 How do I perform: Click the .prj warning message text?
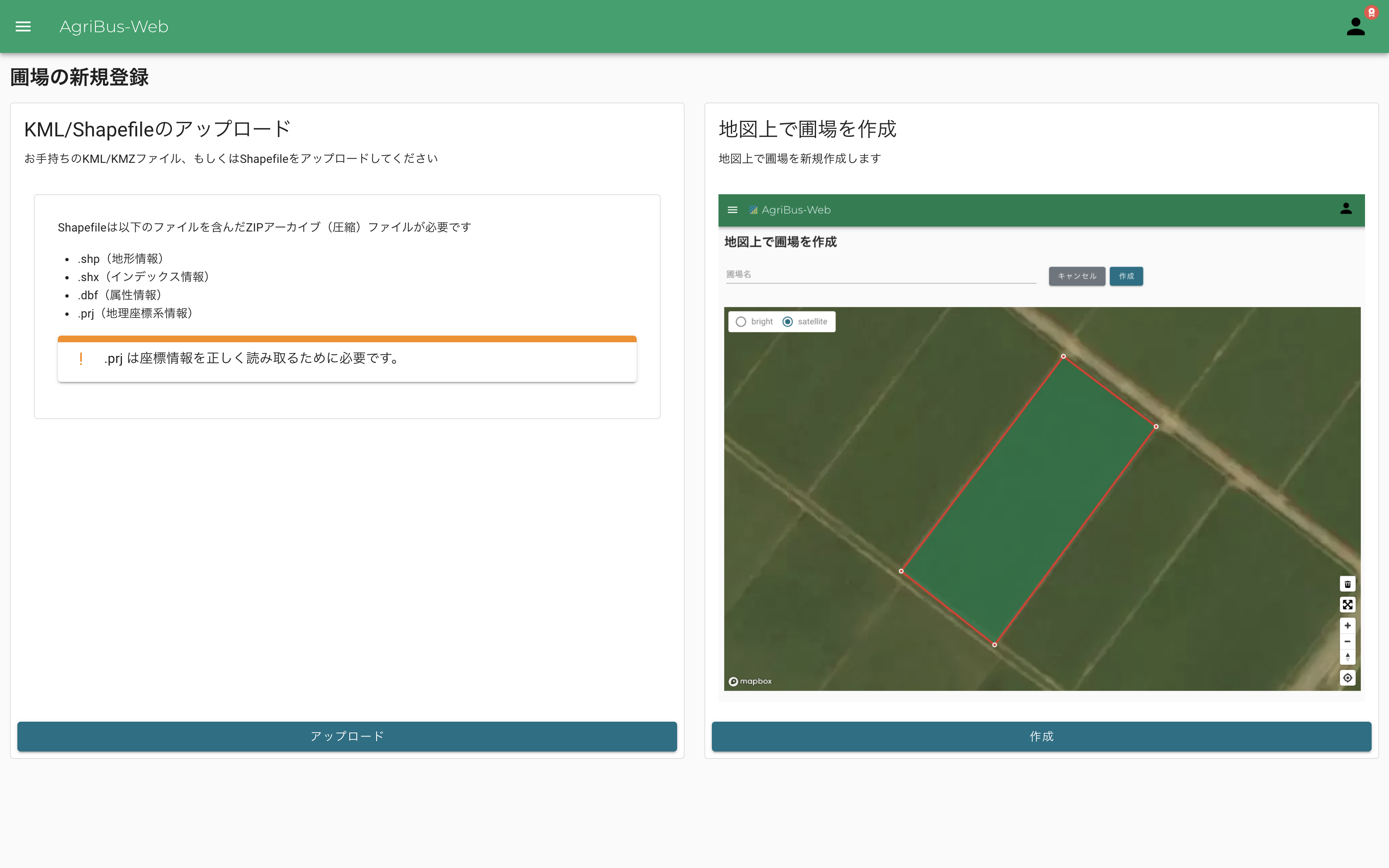pos(251,358)
